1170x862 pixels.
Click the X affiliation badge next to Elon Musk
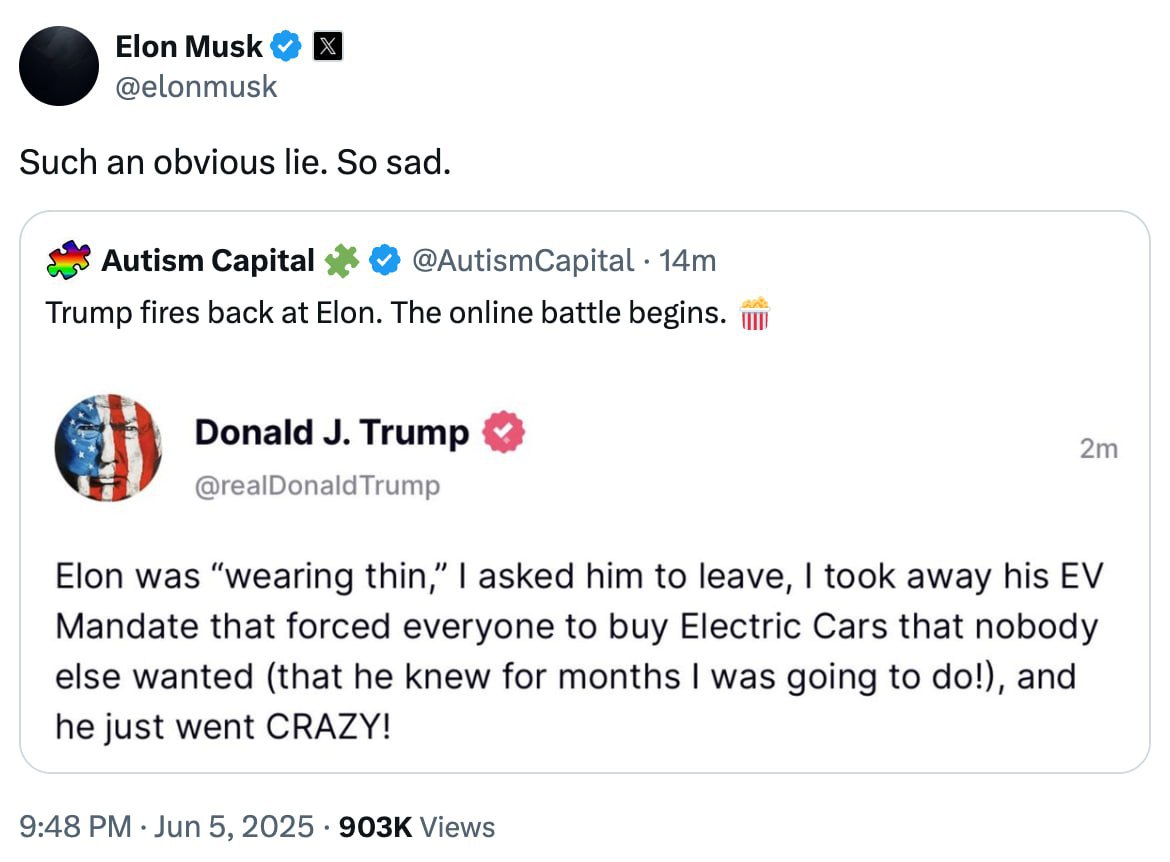click(x=328, y=46)
